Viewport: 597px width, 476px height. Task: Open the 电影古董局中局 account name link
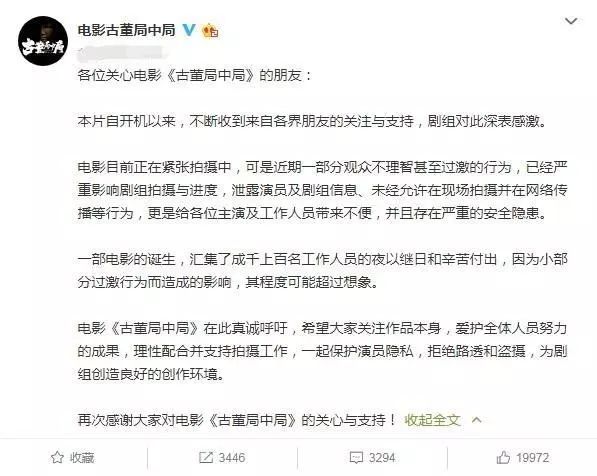pyautogui.click(x=126, y=30)
